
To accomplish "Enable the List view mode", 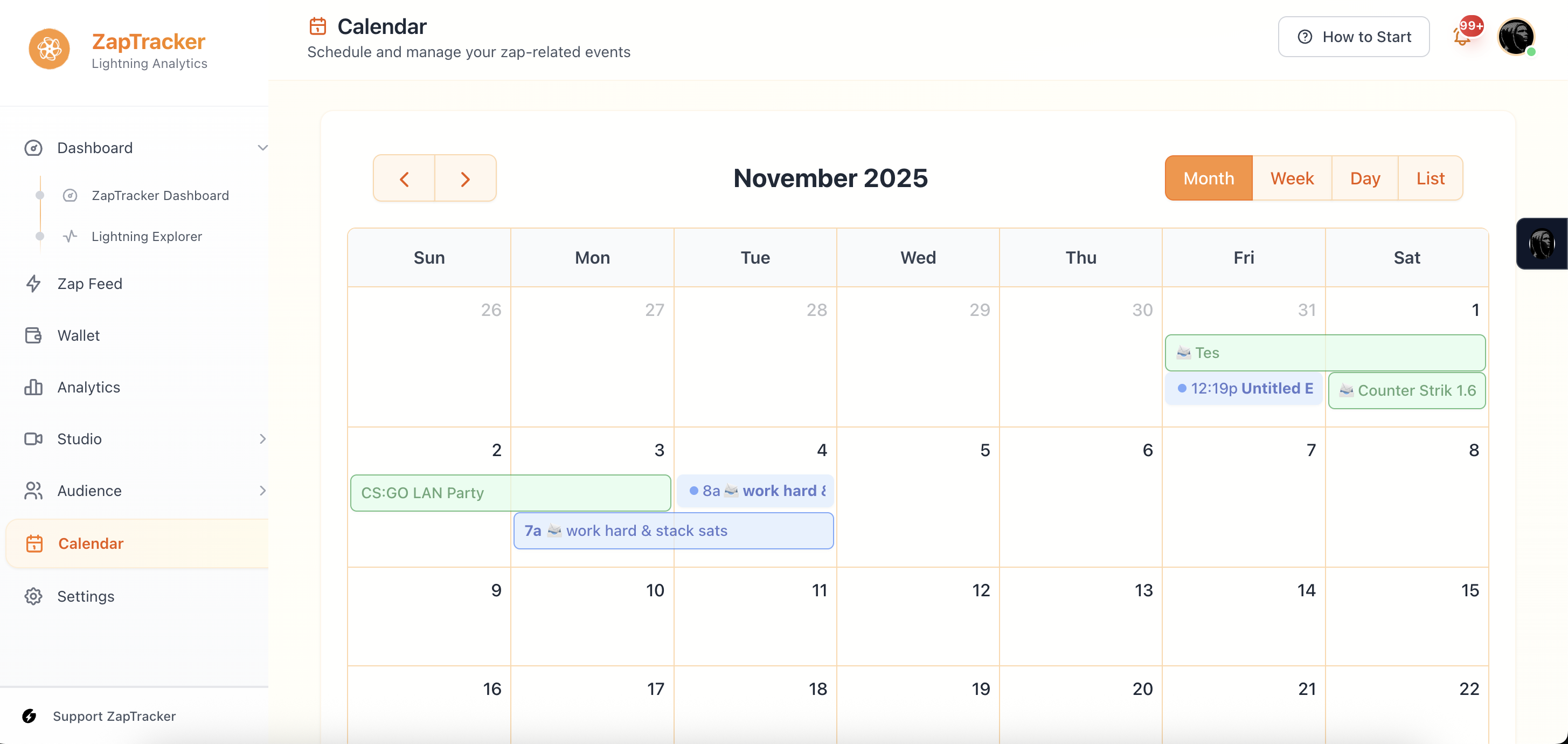I will click(1431, 178).
